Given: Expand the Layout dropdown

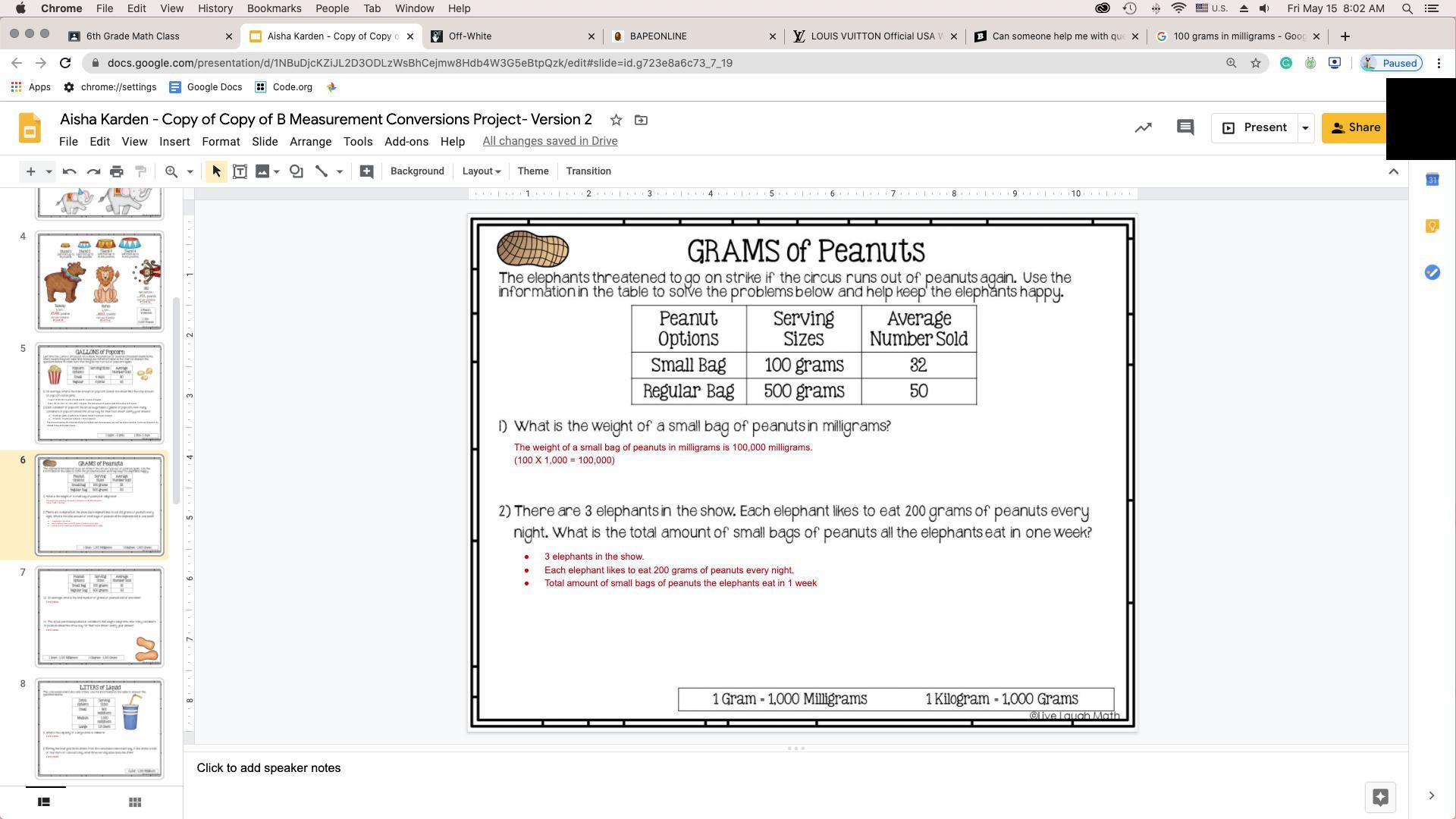Looking at the screenshot, I should (x=482, y=171).
